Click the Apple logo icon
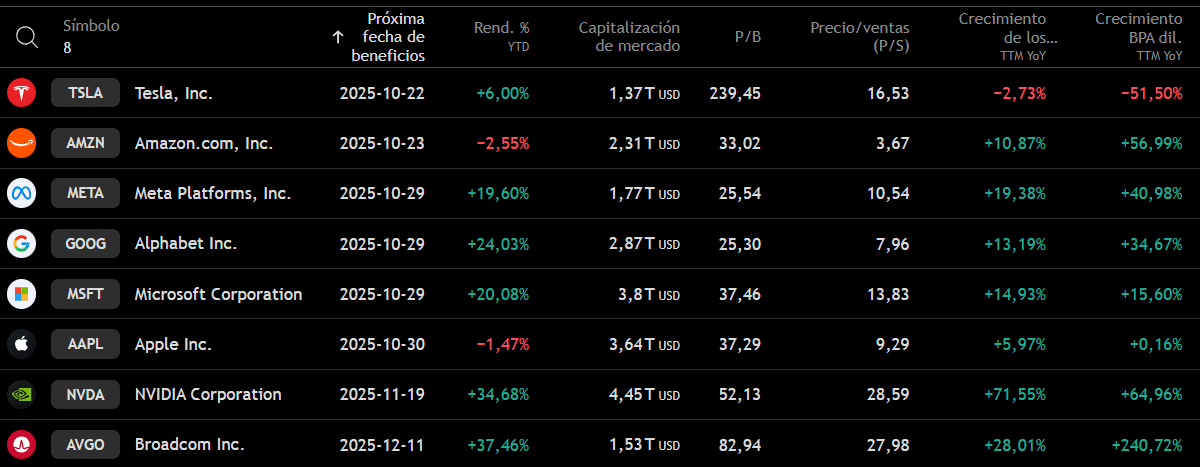 point(21,344)
